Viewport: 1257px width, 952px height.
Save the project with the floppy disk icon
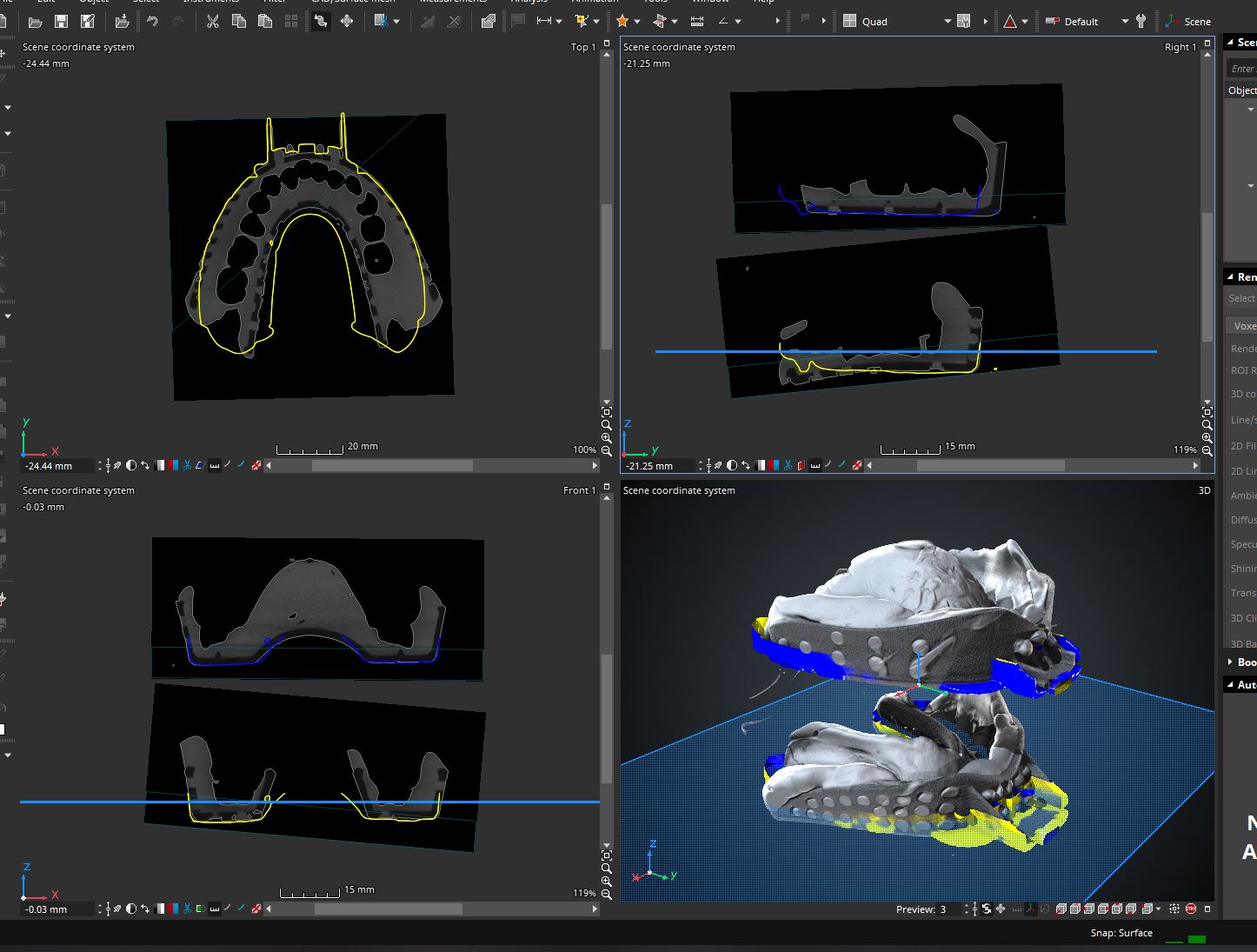coord(62,22)
